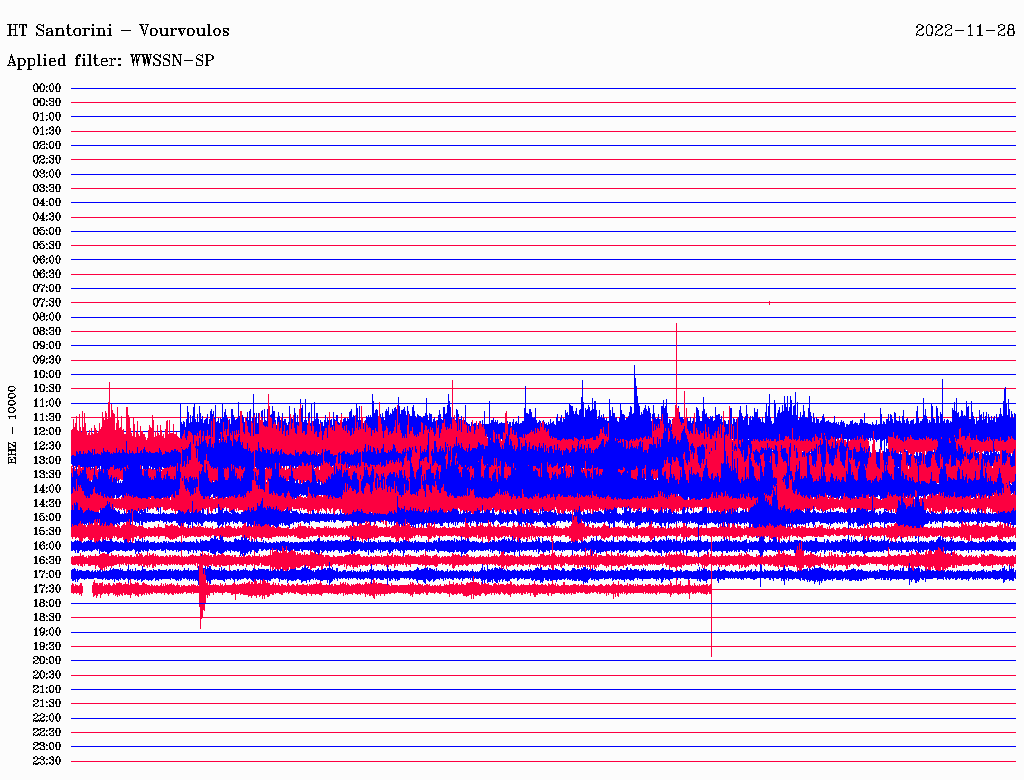Click the 10:30 time label
Viewport: 1024px width, 780px height.
[47, 388]
